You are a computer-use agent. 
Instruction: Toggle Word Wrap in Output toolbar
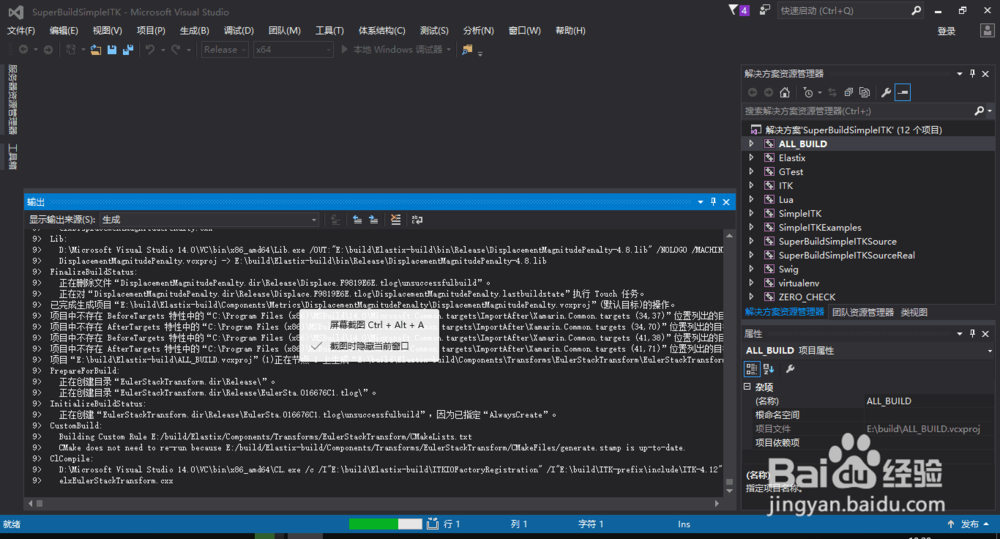[x=417, y=220]
